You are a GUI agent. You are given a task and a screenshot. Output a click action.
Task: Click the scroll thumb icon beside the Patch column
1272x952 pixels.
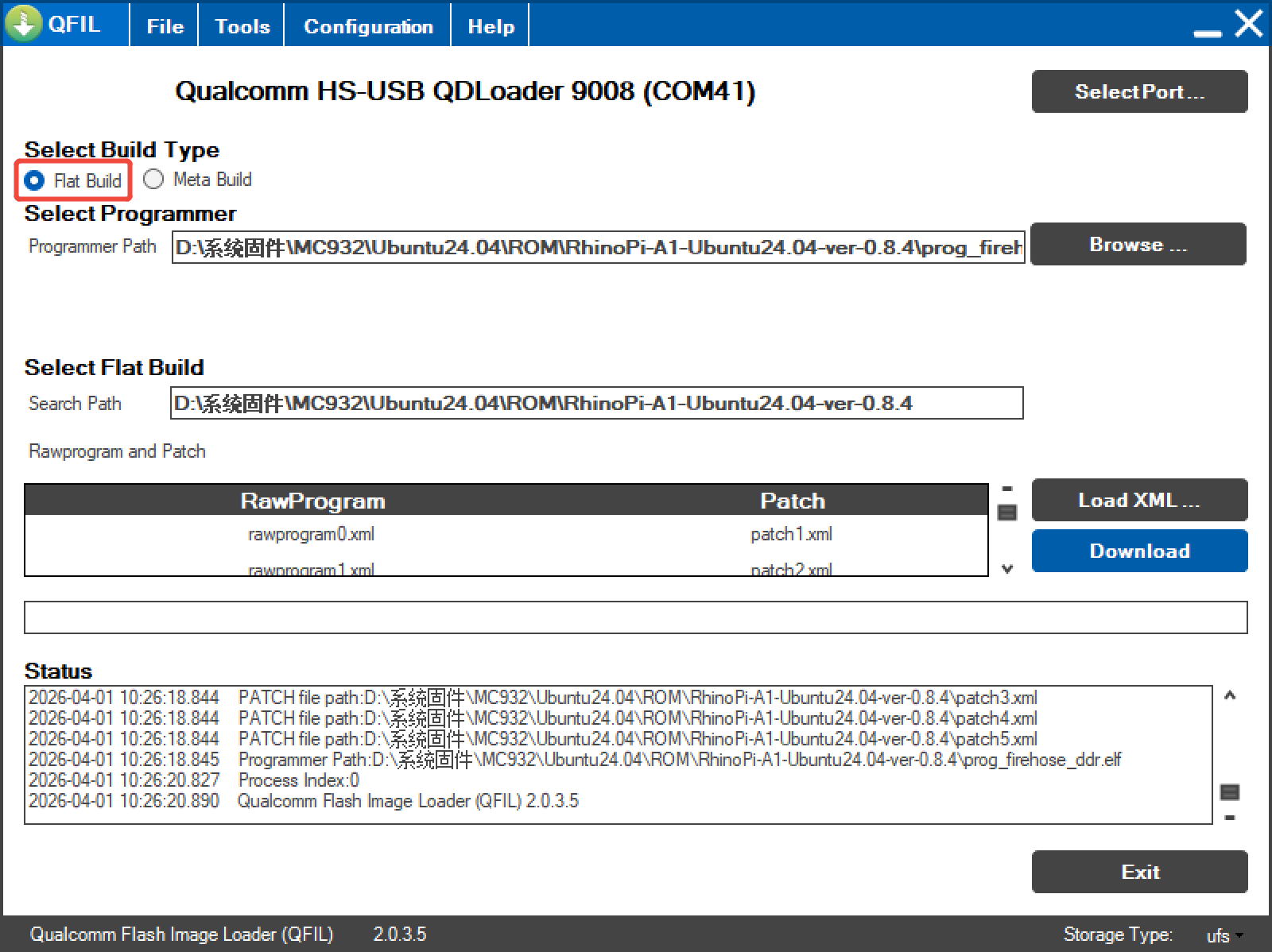tap(1007, 513)
